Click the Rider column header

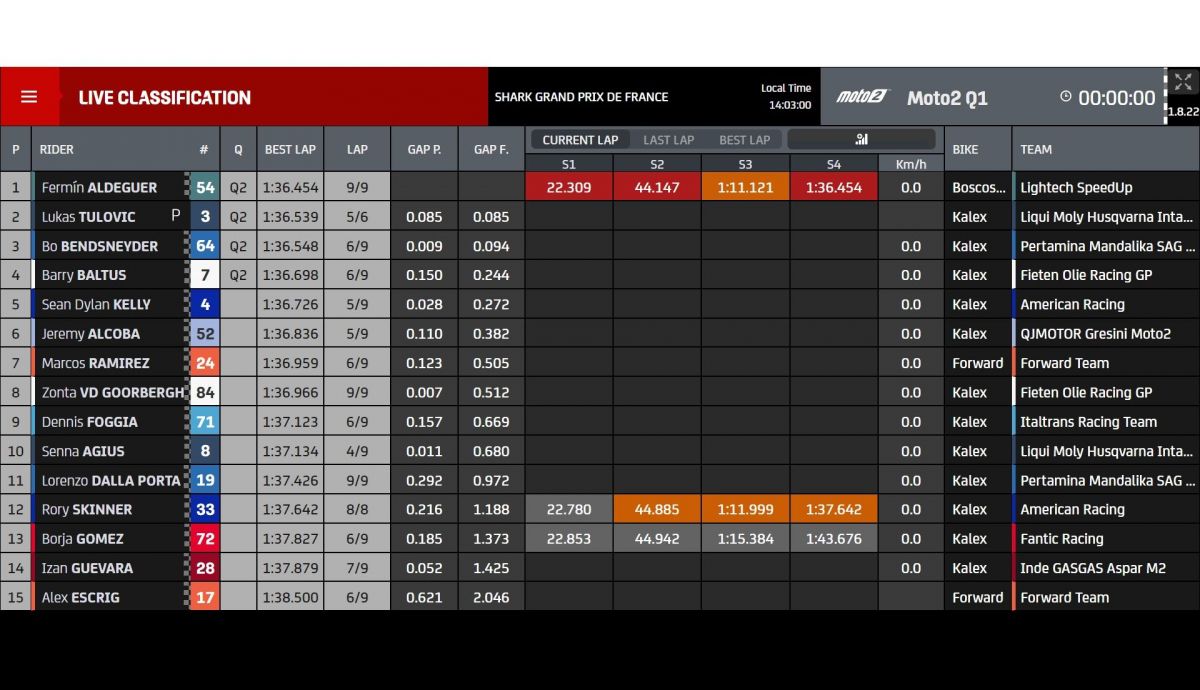pyautogui.click(x=57, y=150)
